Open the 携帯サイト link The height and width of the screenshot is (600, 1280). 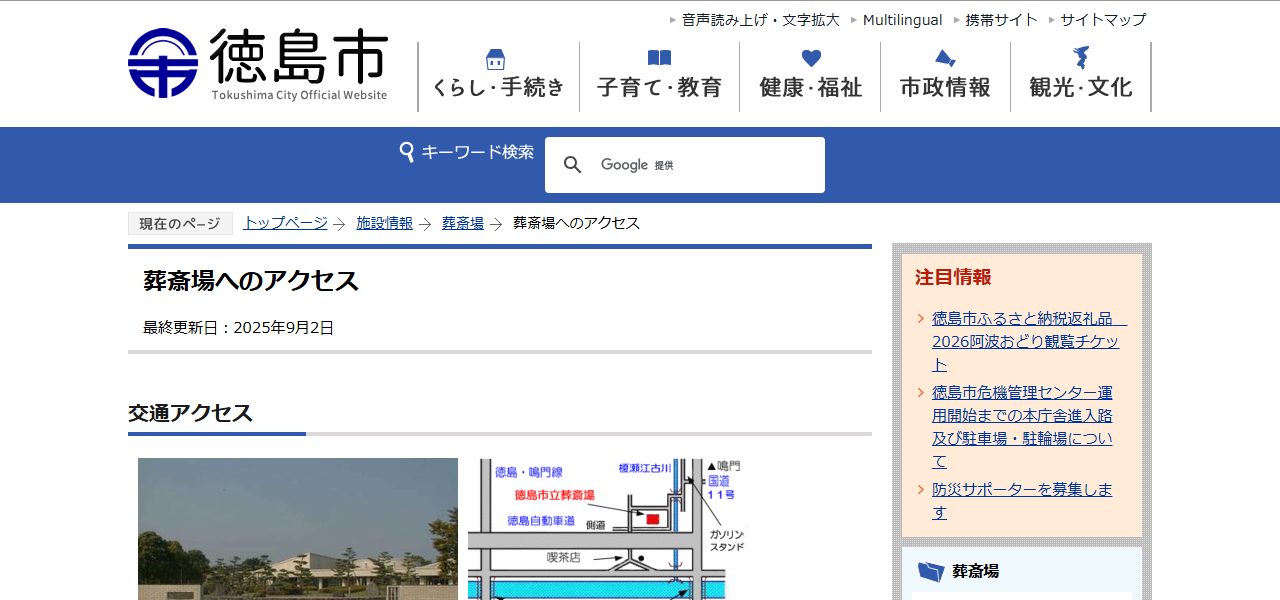pos(1002,20)
